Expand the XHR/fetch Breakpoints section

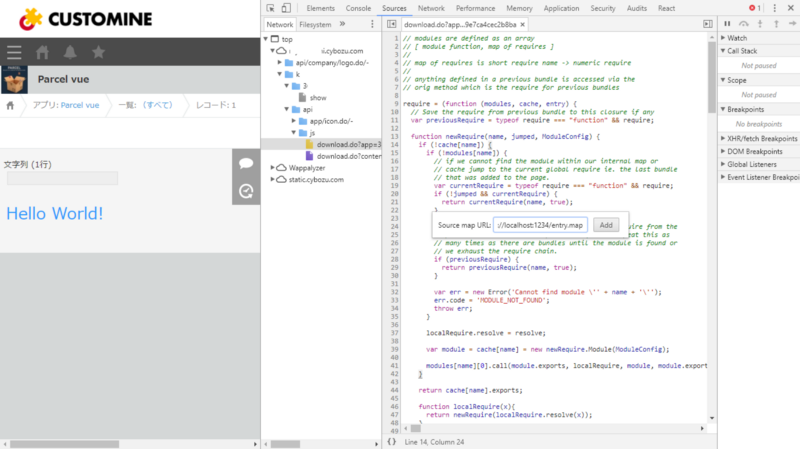point(762,138)
